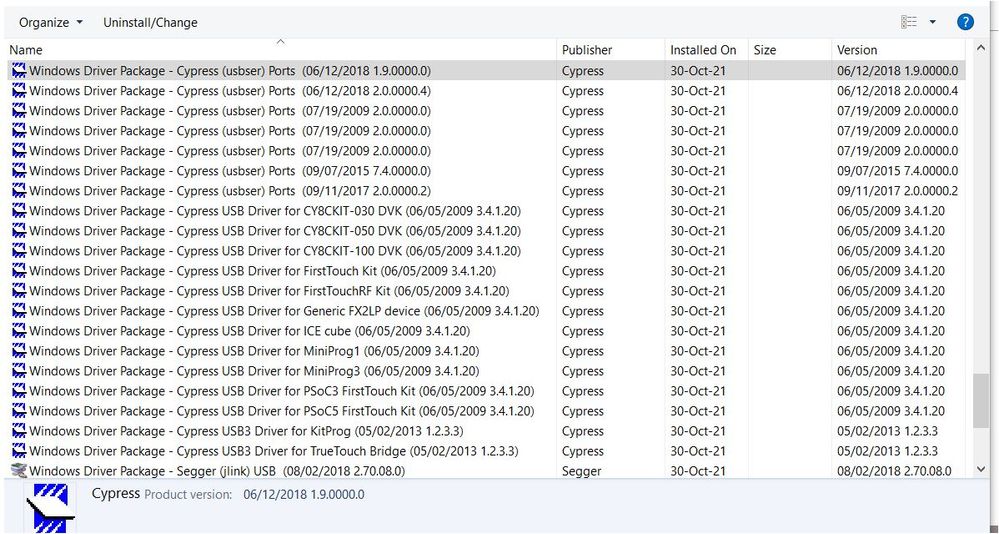
Task: Select Segger (jlink) USB driver package entry
Action: click(x=486, y=471)
